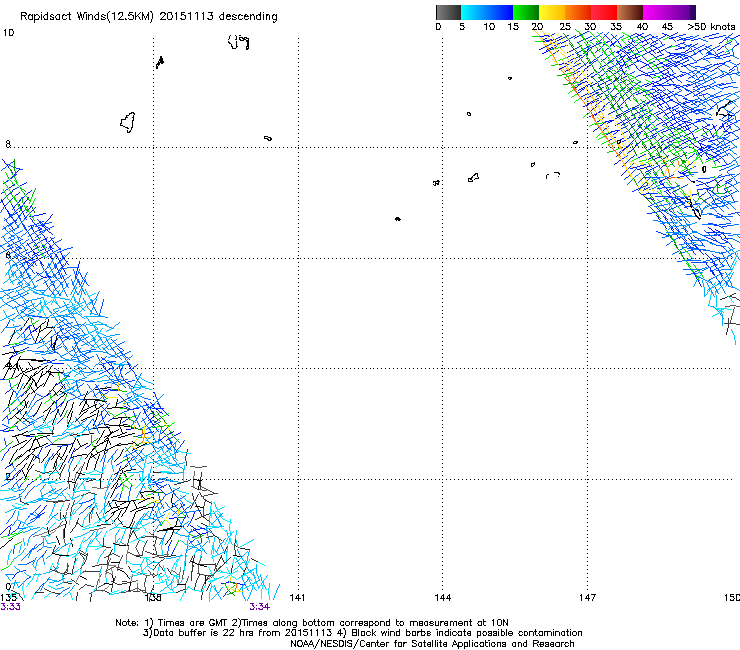Screen dimensions: 740x650
Task: Click the purple '3:34' pass time label
Action: tap(260, 607)
